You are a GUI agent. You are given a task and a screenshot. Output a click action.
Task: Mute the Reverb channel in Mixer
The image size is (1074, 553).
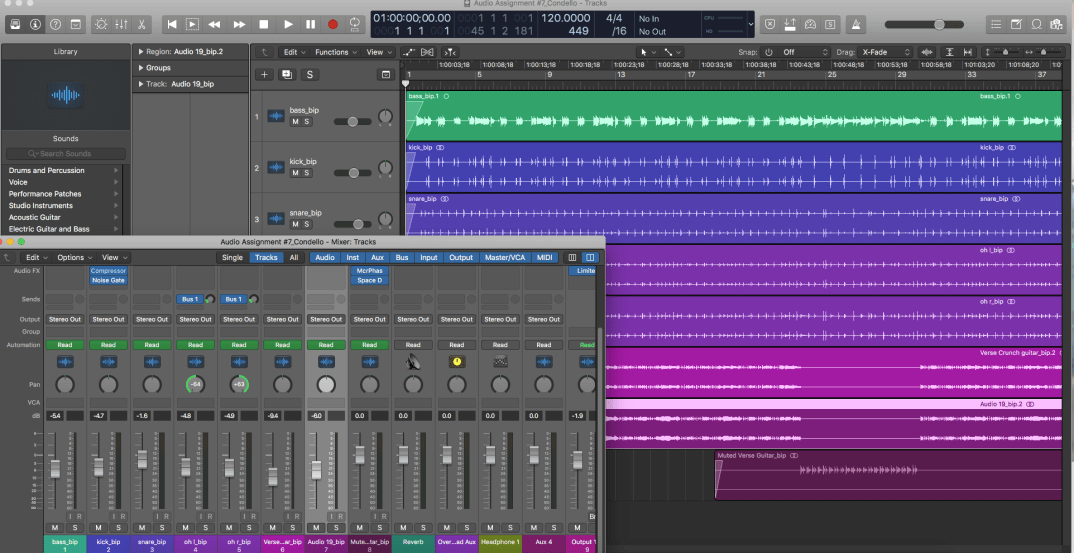[x=403, y=528]
